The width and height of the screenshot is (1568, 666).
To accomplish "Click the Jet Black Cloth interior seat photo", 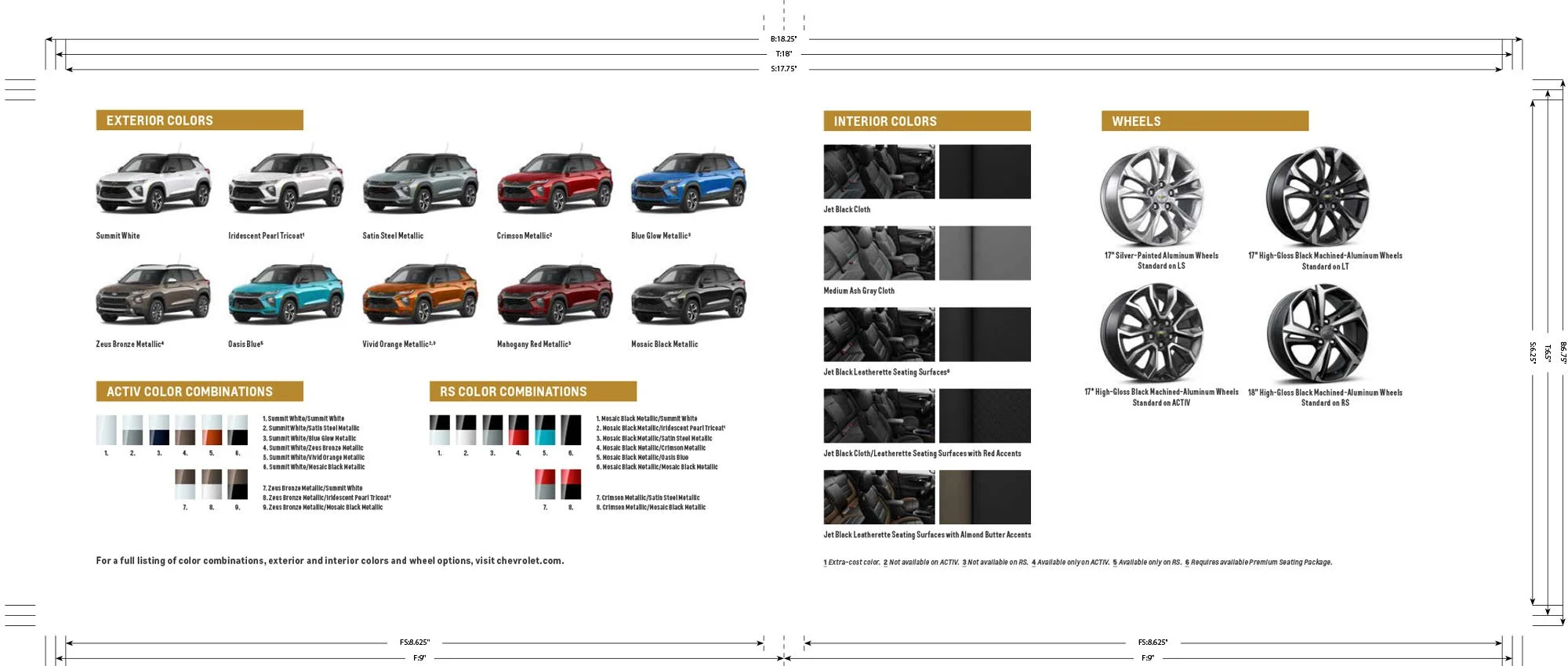I will click(879, 172).
